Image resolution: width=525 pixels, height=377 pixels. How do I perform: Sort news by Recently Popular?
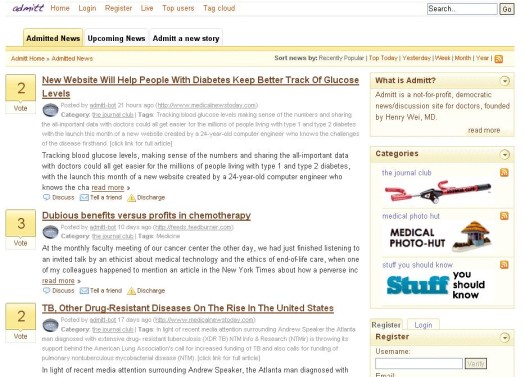pyautogui.click(x=341, y=58)
